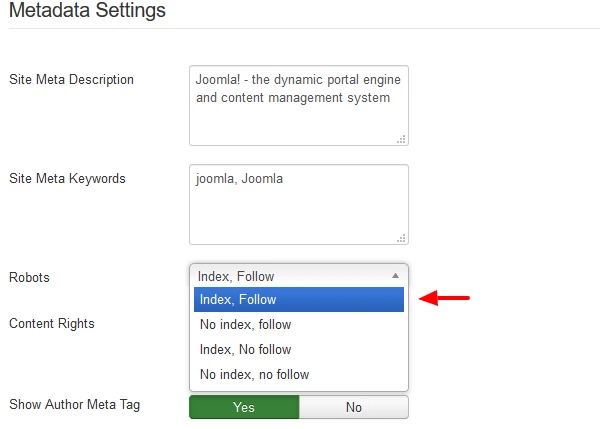This screenshot has height=429, width=600.
Task: Click the Robots field label
Action: 29,277
